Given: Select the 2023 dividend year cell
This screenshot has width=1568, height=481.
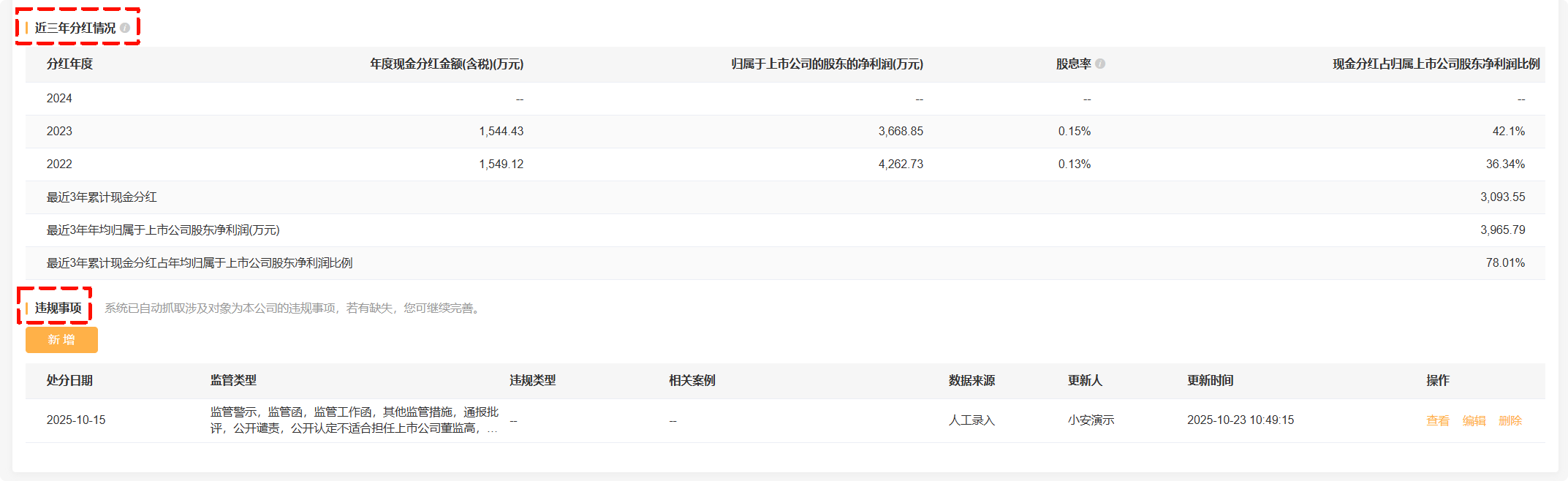Looking at the screenshot, I should [59, 131].
